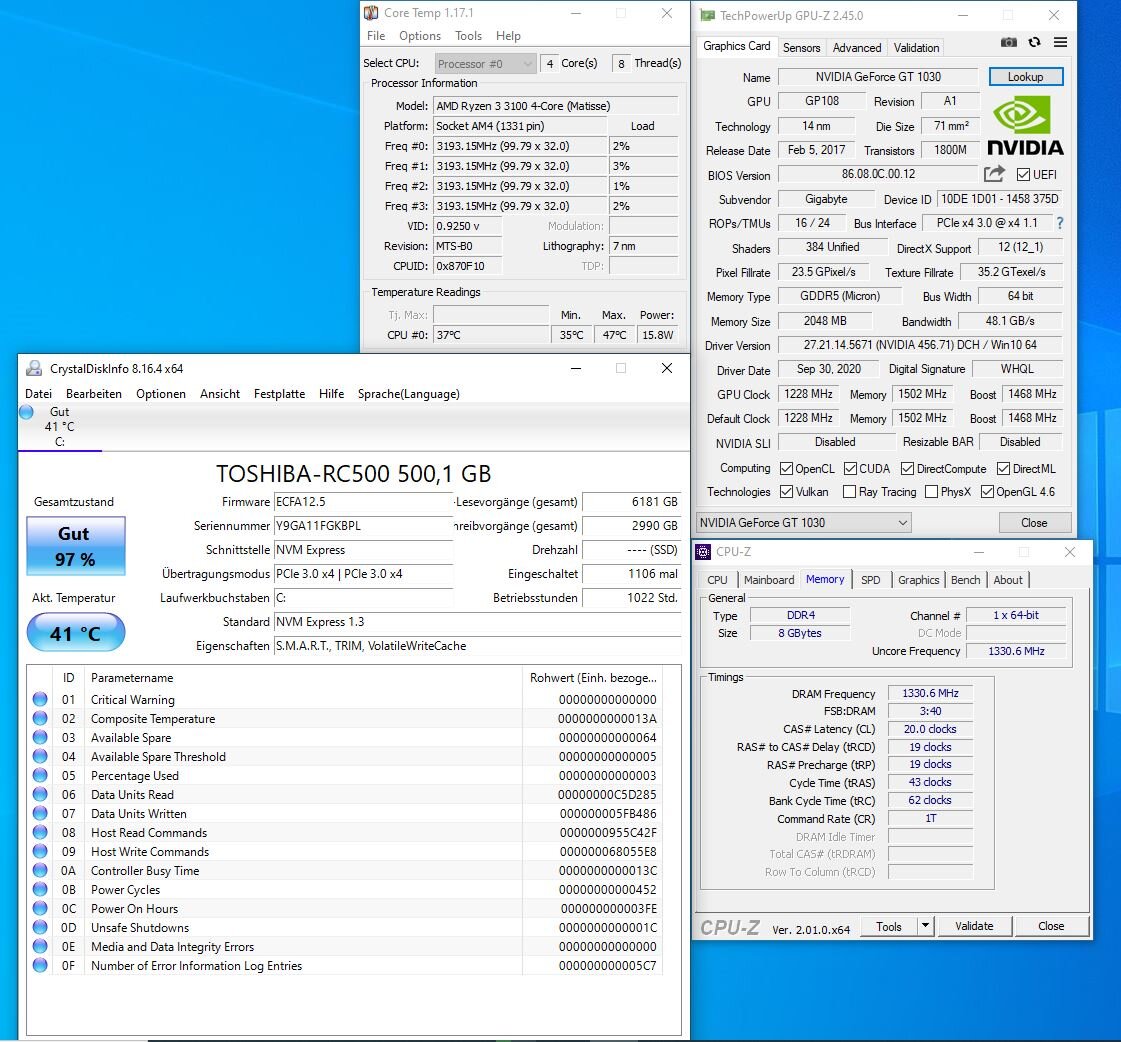Toggle the OpenCL checkbox
1121x1042 pixels.
pyautogui.click(x=786, y=468)
